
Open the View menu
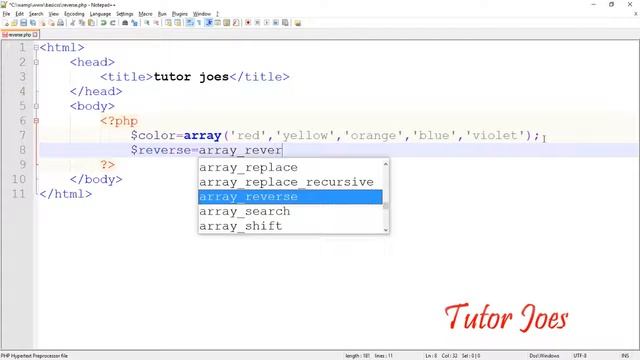pos(53,14)
